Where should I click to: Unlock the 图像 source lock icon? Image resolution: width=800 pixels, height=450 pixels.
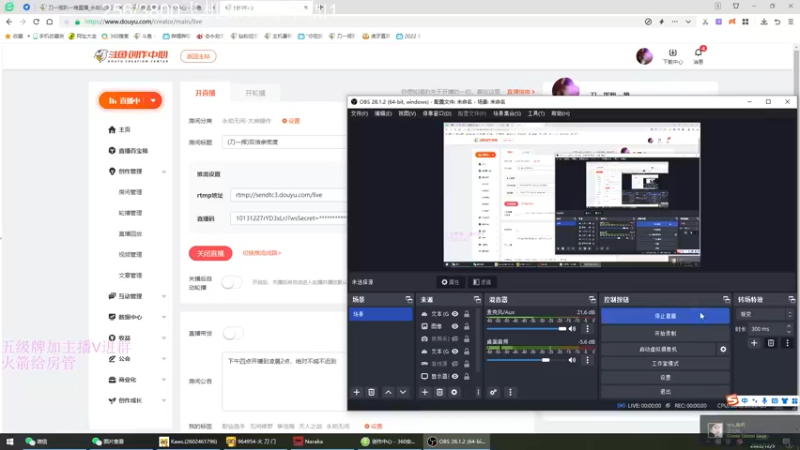click(466, 327)
